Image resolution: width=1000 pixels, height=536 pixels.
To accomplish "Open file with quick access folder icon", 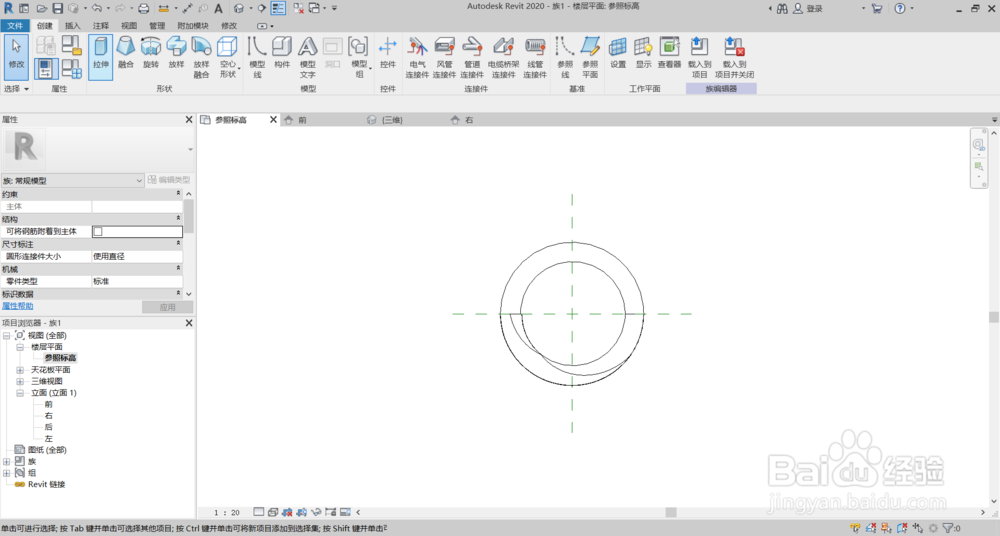I will (41, 8).
